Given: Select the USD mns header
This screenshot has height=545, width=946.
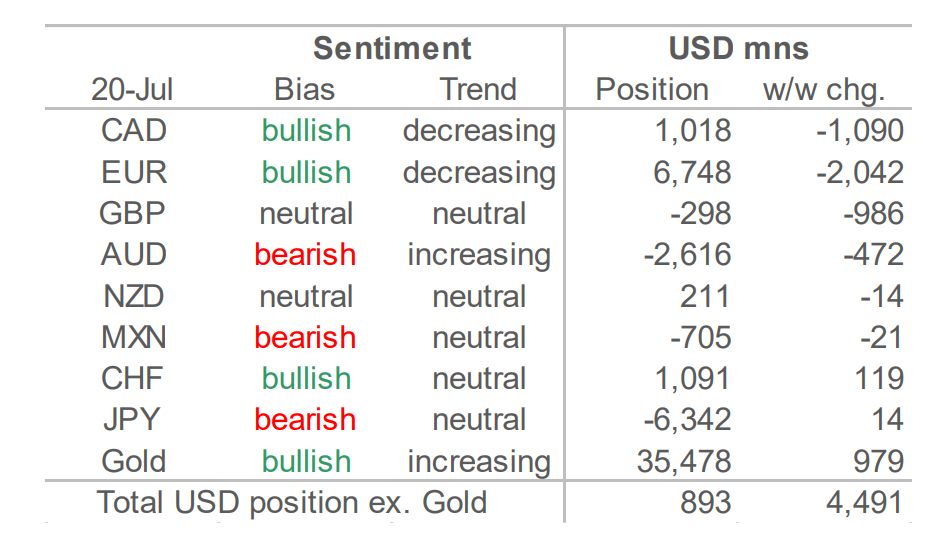Looking at the screenshot, I should pyautogui.click(x=738, y=48).
